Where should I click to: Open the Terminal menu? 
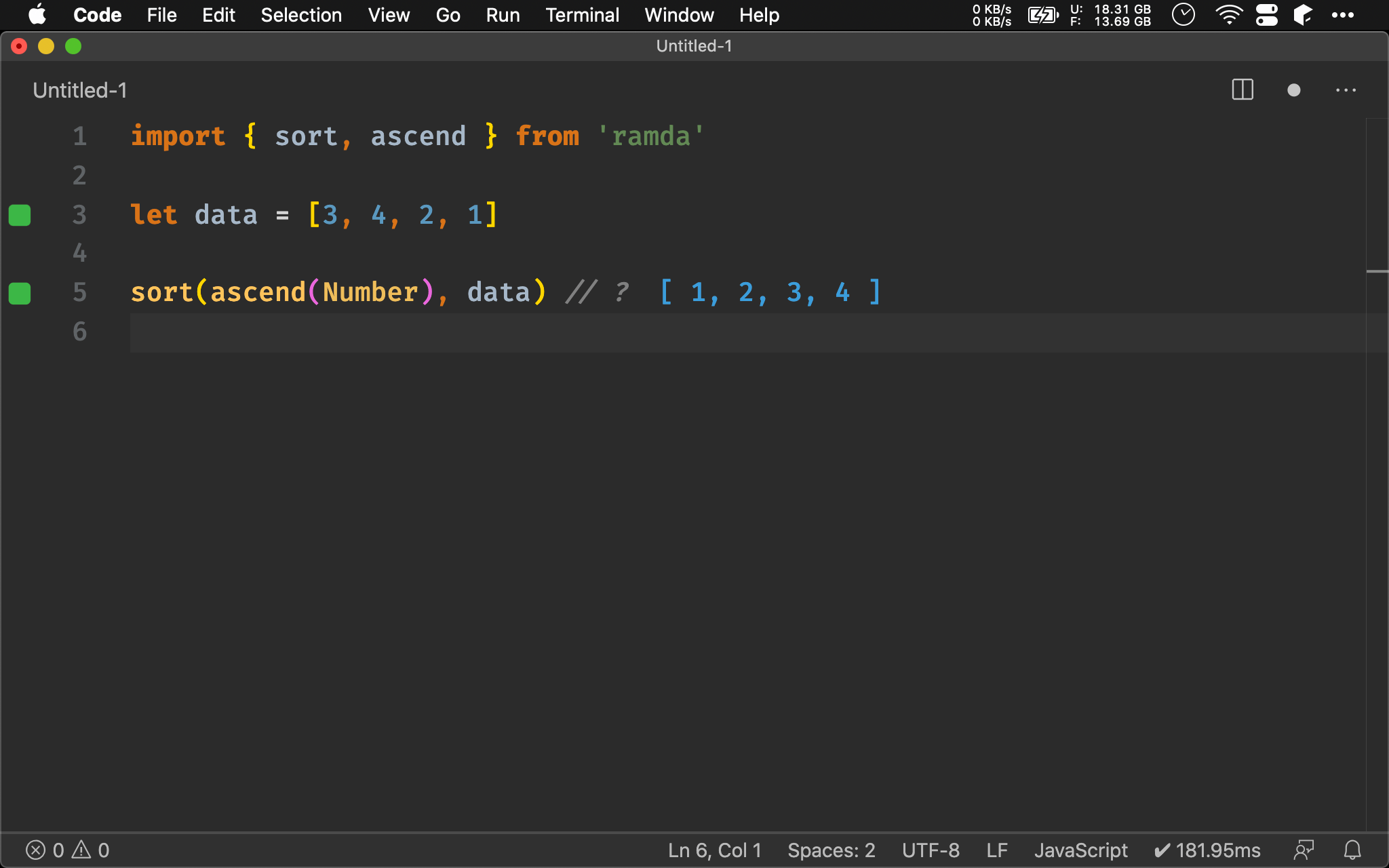[580, 14]
